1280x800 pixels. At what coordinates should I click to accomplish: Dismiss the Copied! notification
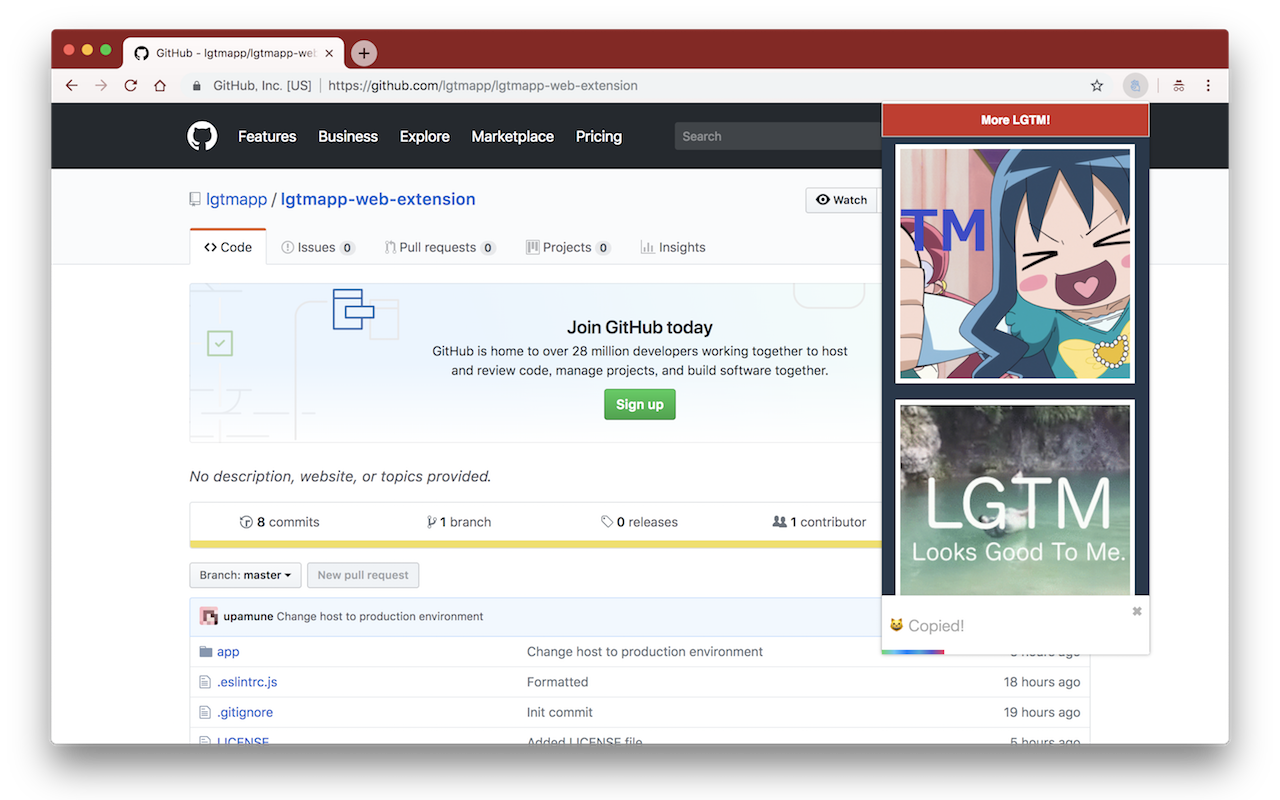[1137, 611]
